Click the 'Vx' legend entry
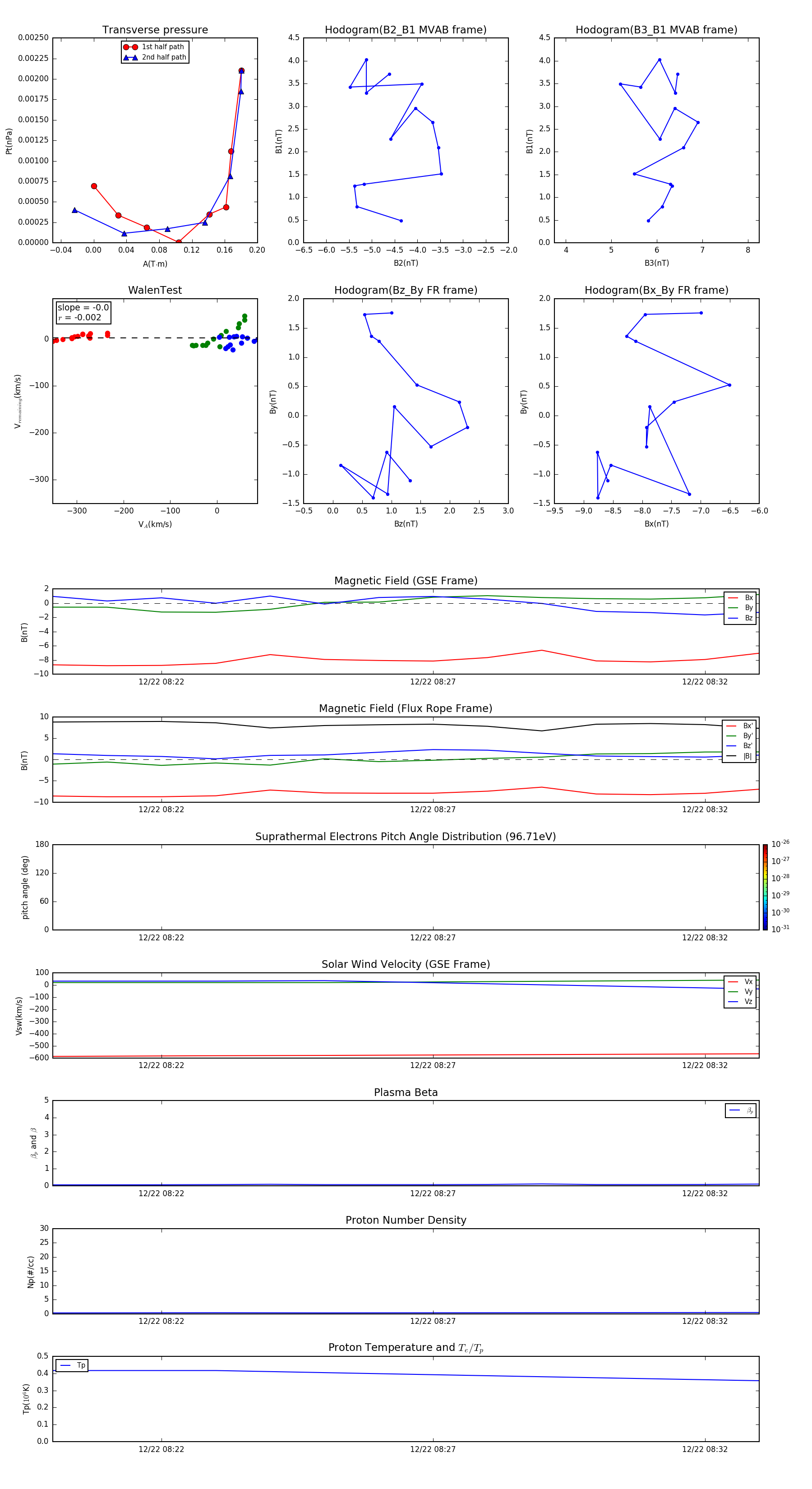 (740, 981)
